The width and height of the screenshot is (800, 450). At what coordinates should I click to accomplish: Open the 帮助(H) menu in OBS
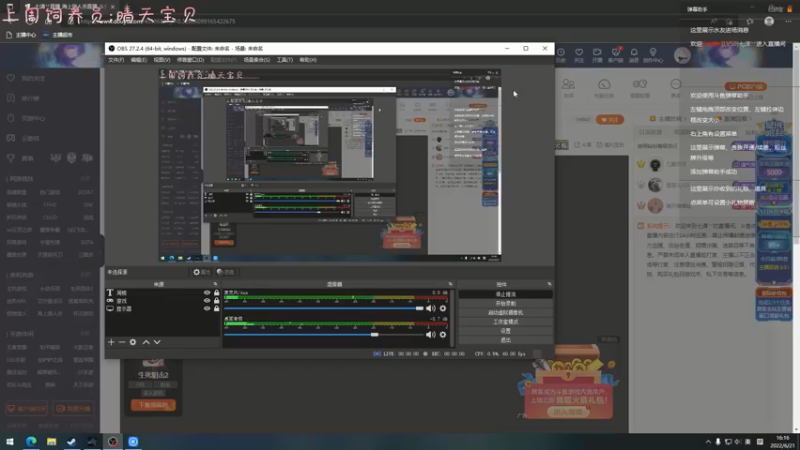pos(308,60)
